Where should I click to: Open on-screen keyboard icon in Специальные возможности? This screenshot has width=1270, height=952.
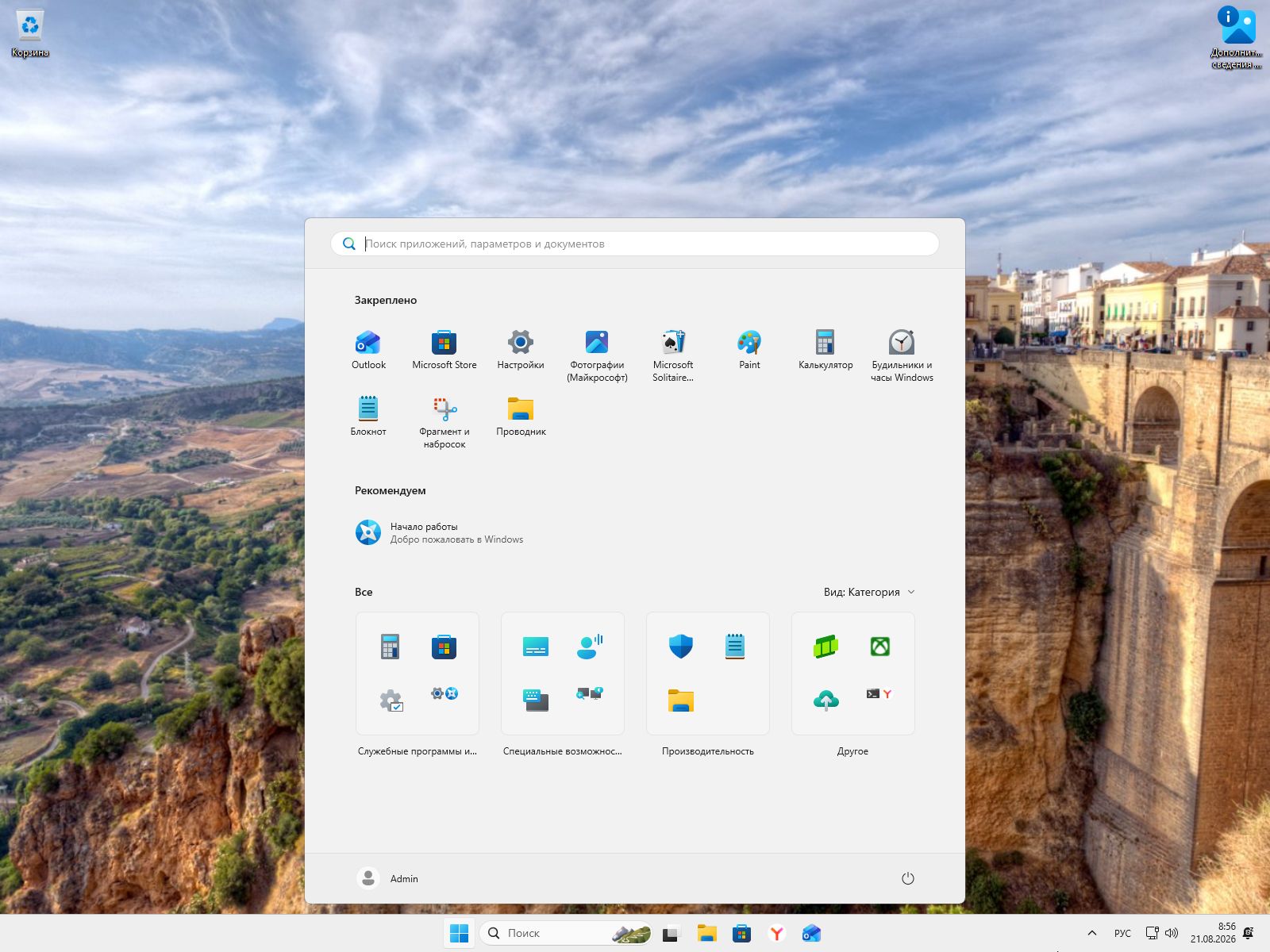coord(536,701)
